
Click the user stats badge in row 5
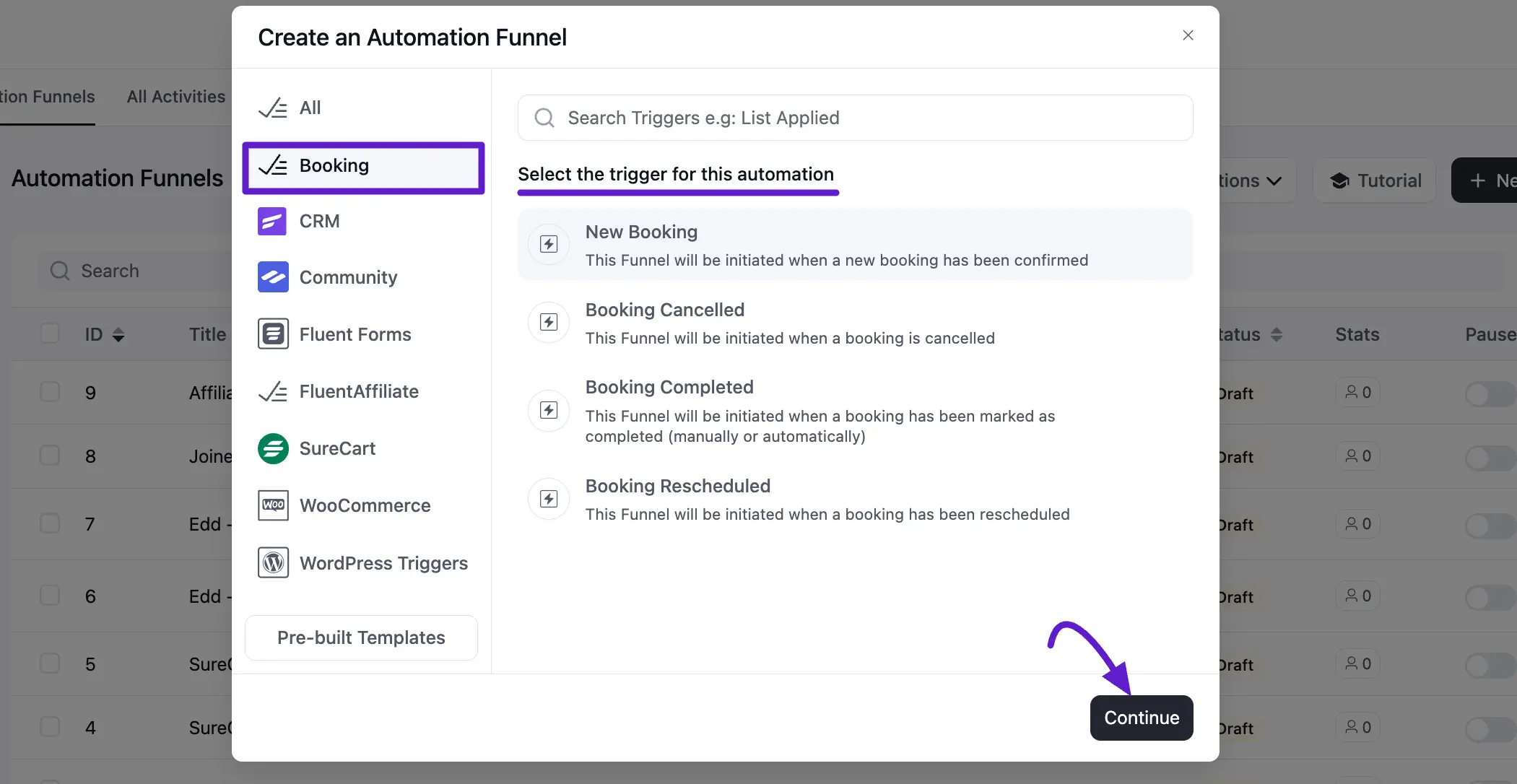pyautogui.click(x=1357, y=663)
